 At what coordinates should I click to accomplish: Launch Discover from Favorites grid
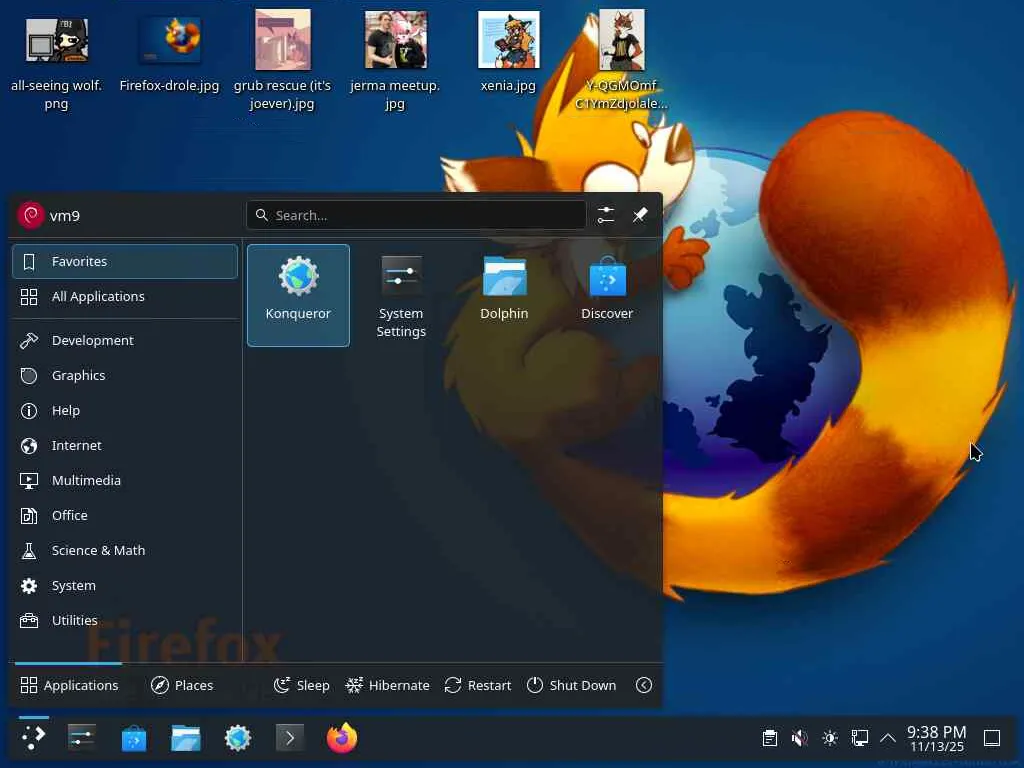click(607, 295)
